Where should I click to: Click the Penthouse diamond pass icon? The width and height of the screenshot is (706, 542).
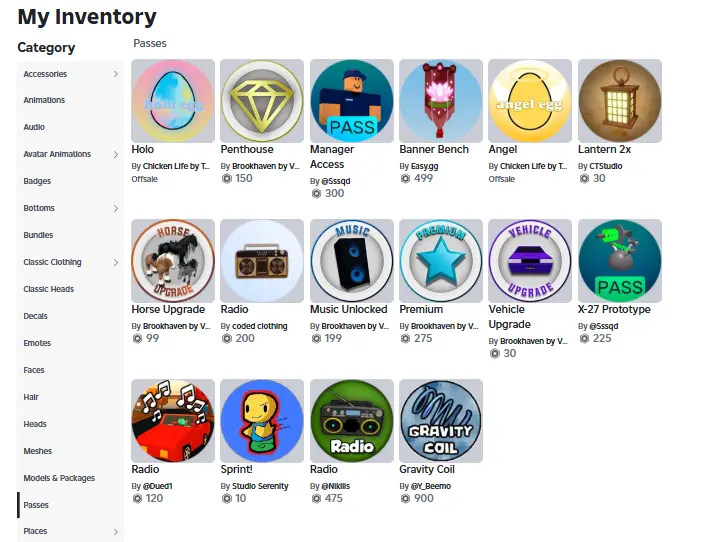(x=262, y=101)
